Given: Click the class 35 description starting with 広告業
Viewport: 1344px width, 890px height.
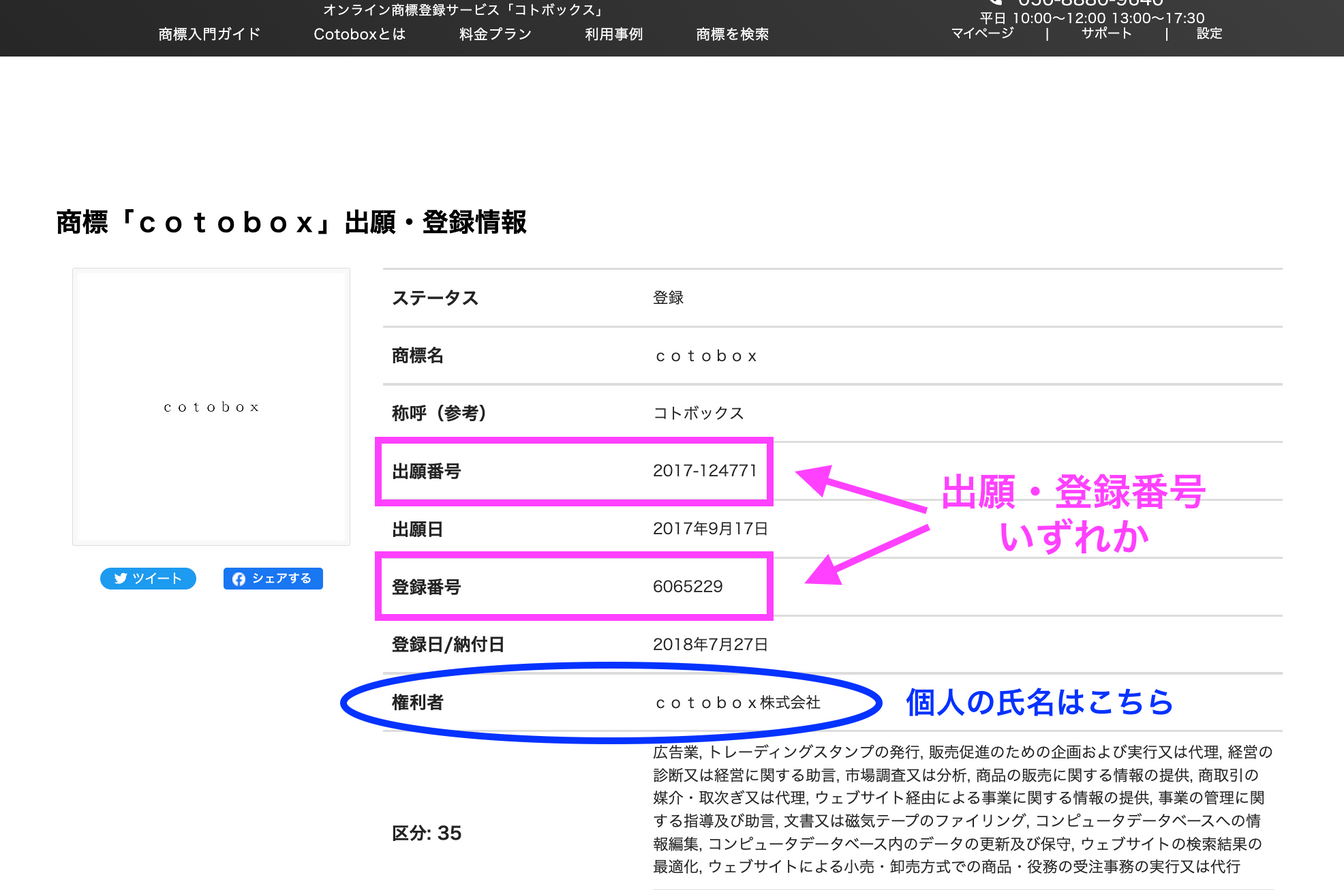Looking at the screenshot, I should 962,809.
